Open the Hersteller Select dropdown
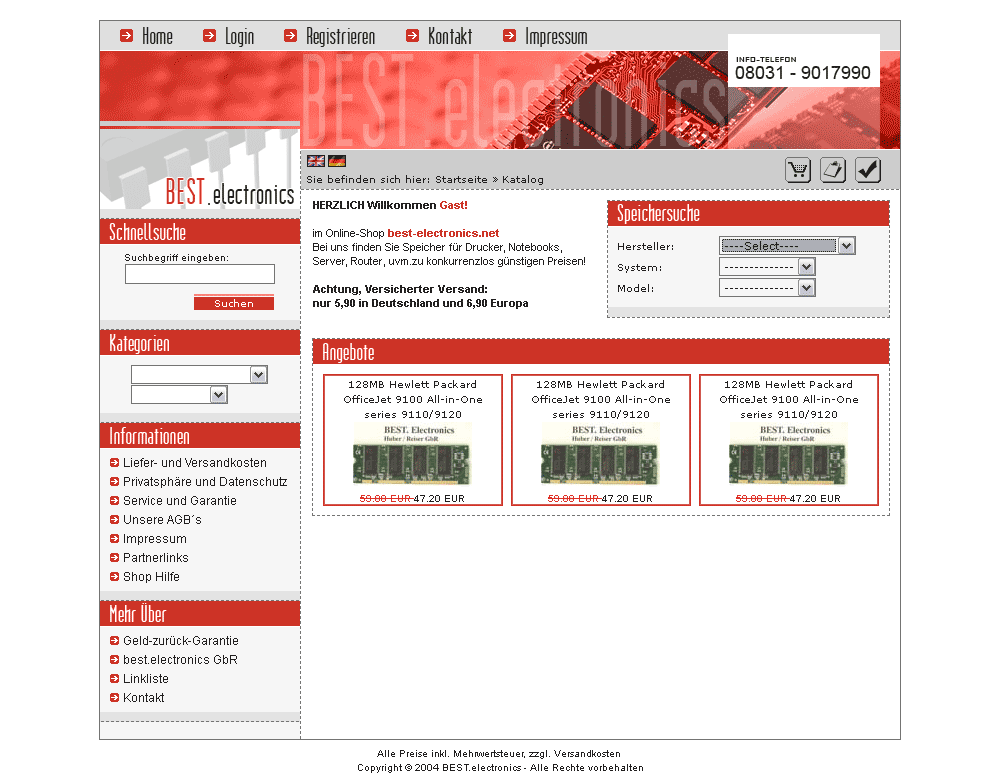Image resolution: width=1000 pixels, height=780 pixels. pyautogui.click(x=787, y=246)
